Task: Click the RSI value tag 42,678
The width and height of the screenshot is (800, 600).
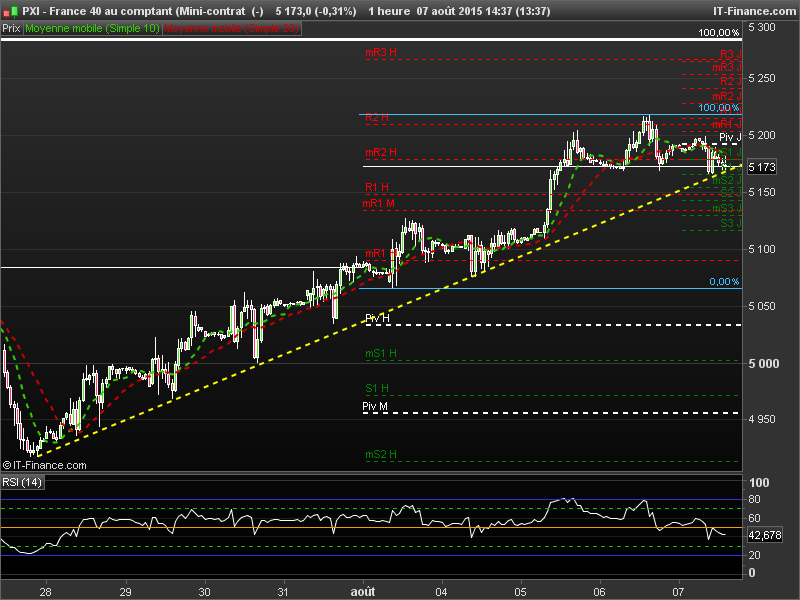Action: pos(765,535)
